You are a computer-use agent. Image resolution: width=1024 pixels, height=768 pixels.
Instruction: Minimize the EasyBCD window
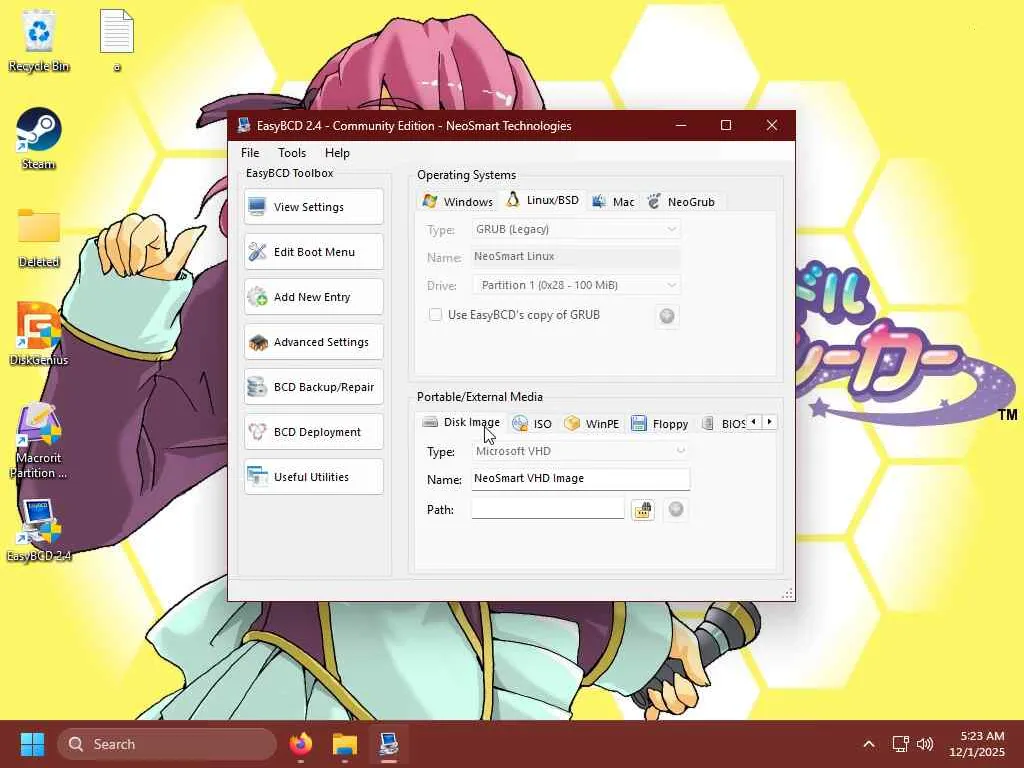[680, 125]
